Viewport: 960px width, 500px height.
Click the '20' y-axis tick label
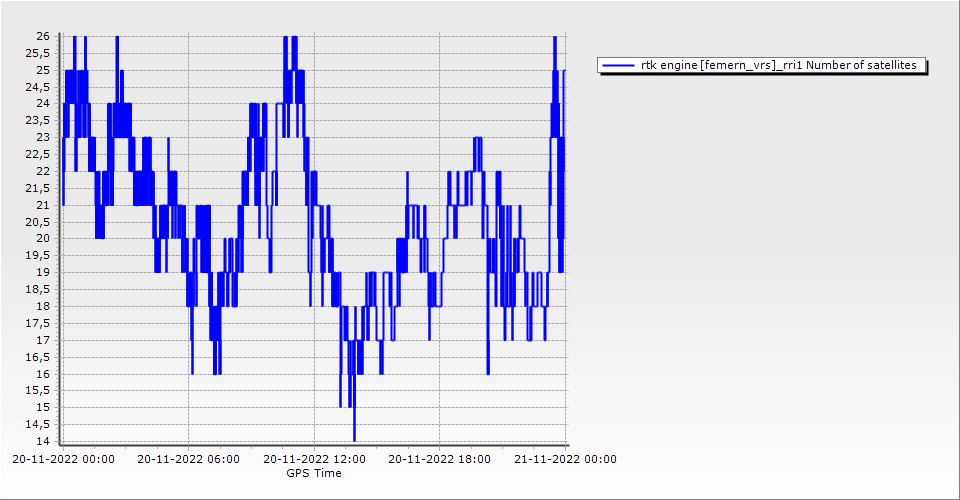point(43,239)
